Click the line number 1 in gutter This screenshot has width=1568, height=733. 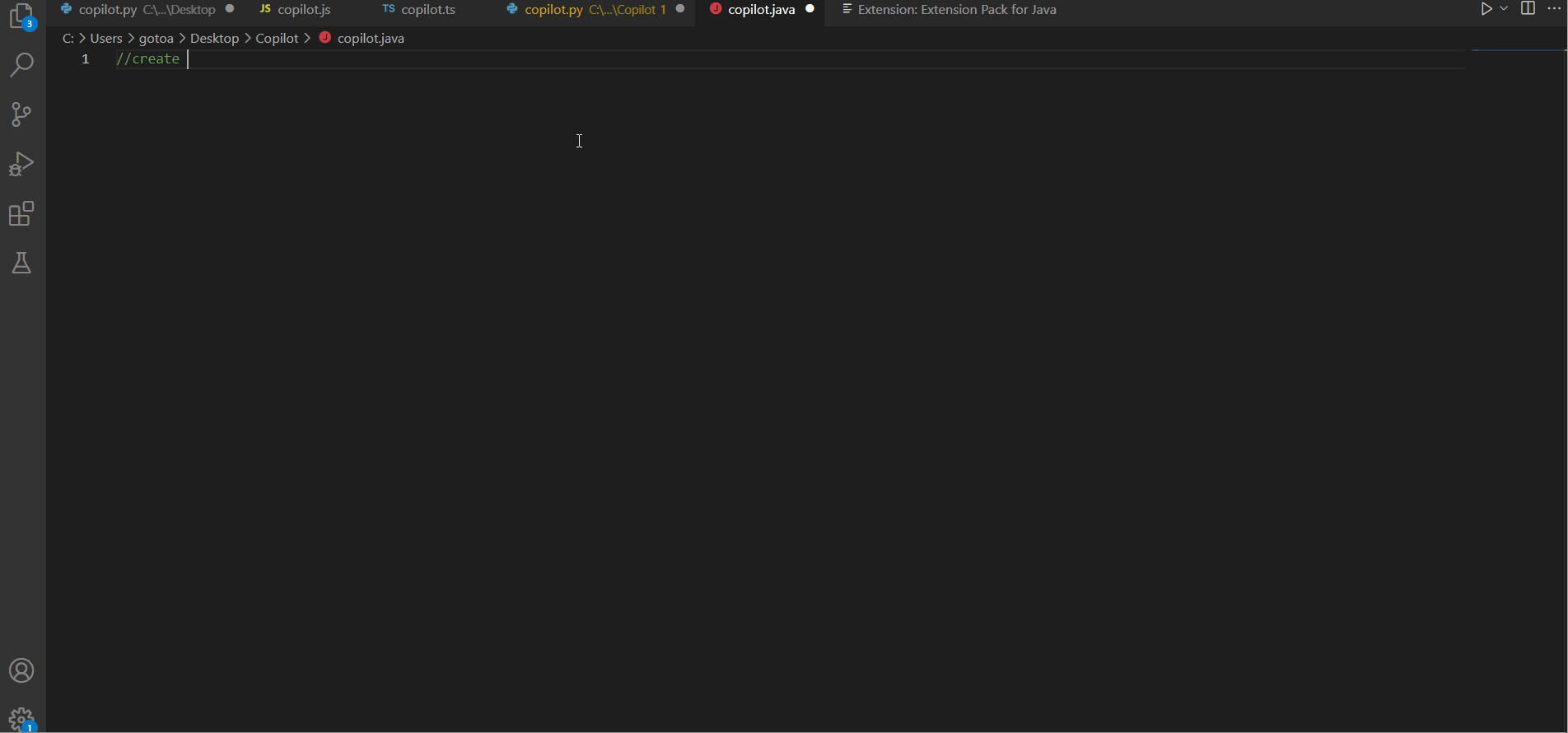tap(85, 59)
